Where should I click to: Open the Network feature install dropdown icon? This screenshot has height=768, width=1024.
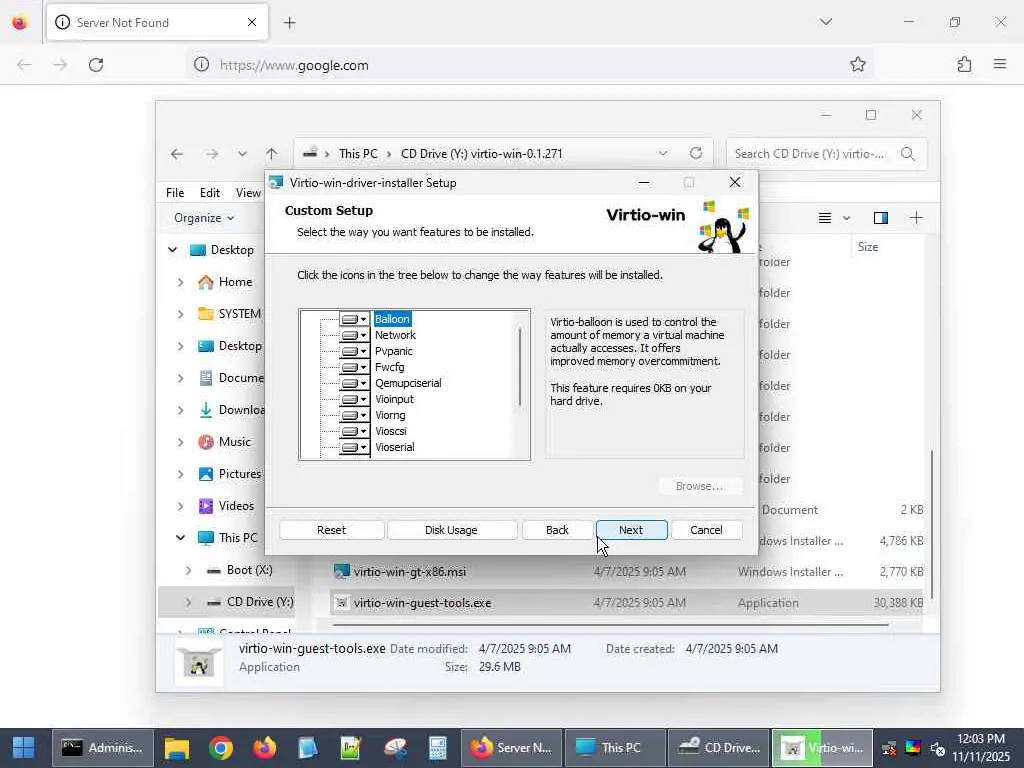click(354, 335)
